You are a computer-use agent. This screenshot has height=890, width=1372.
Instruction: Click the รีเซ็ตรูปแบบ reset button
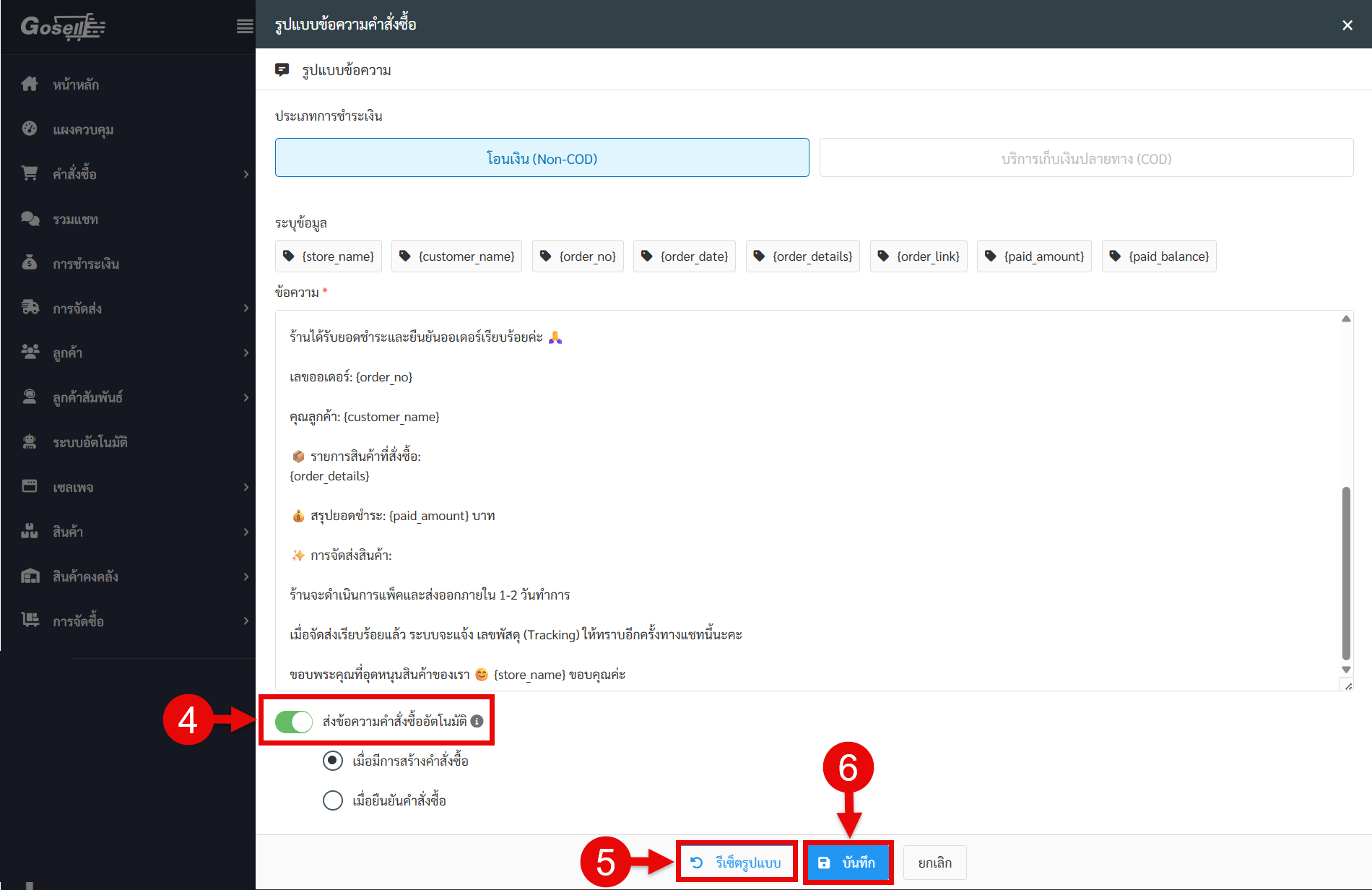pos(737,863)
